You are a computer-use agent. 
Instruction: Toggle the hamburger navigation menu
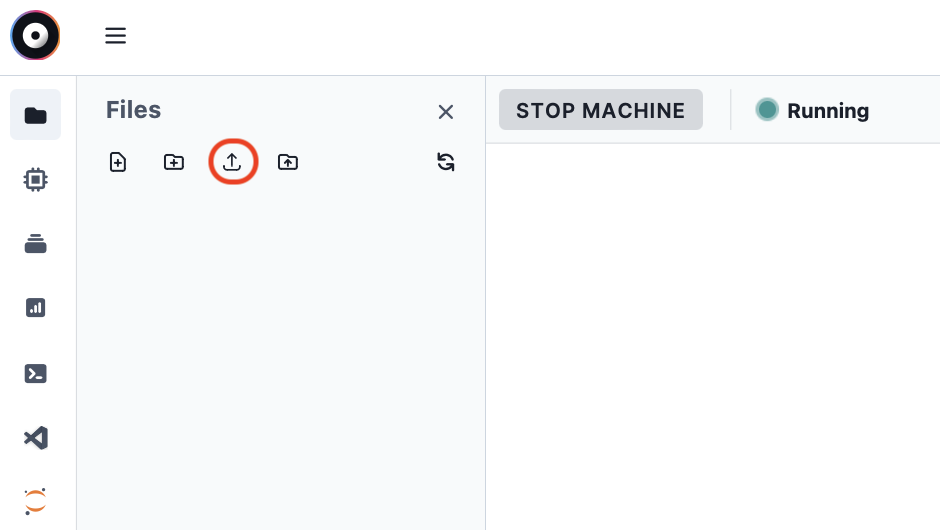(x=116, y=36)
